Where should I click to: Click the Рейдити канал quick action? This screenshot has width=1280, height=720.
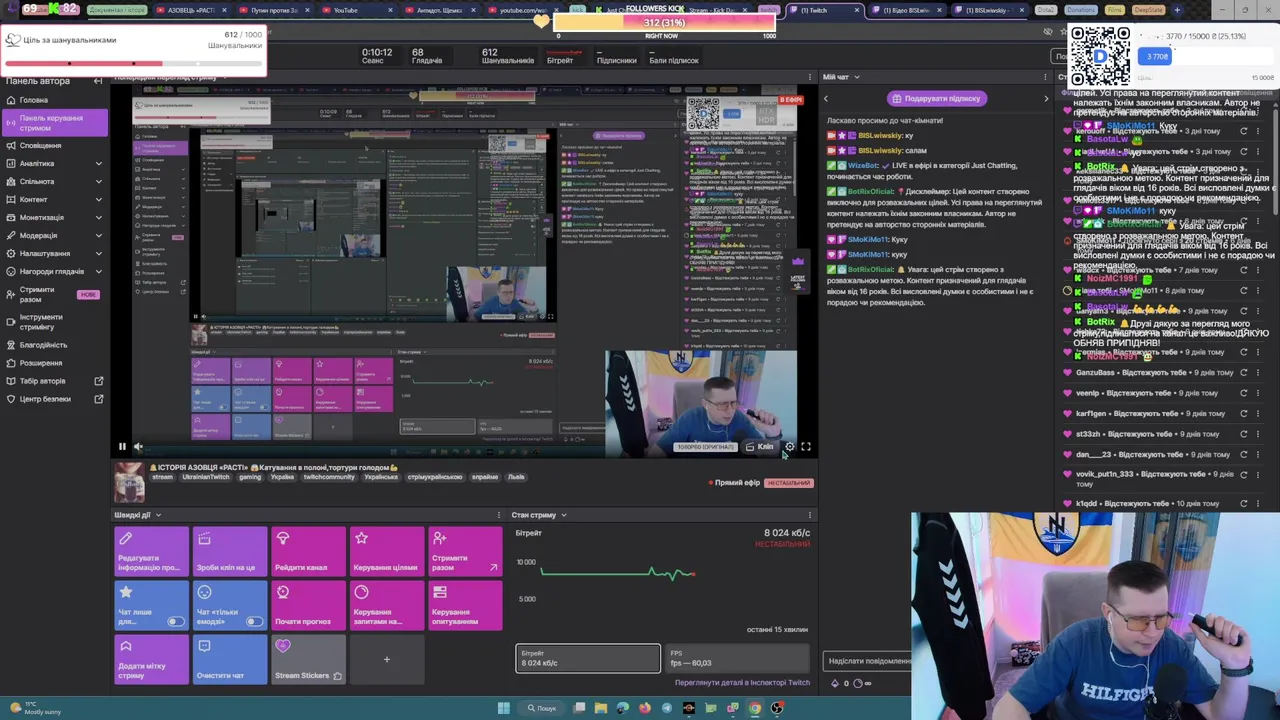[308, 552]
